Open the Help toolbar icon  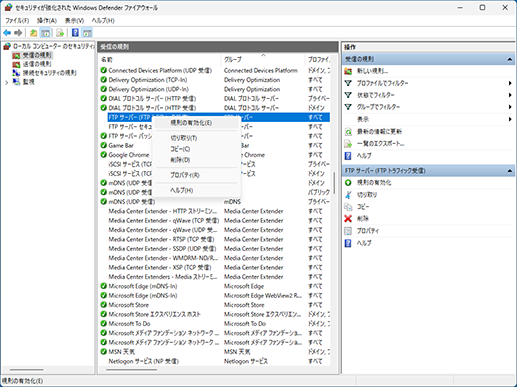75,33
